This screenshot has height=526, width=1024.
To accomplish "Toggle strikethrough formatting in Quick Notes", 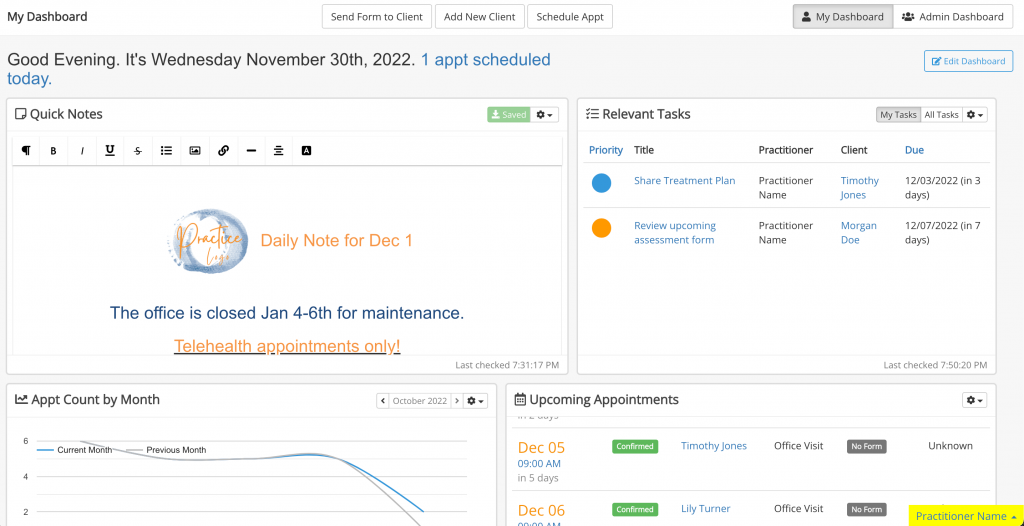I will 138,150.
